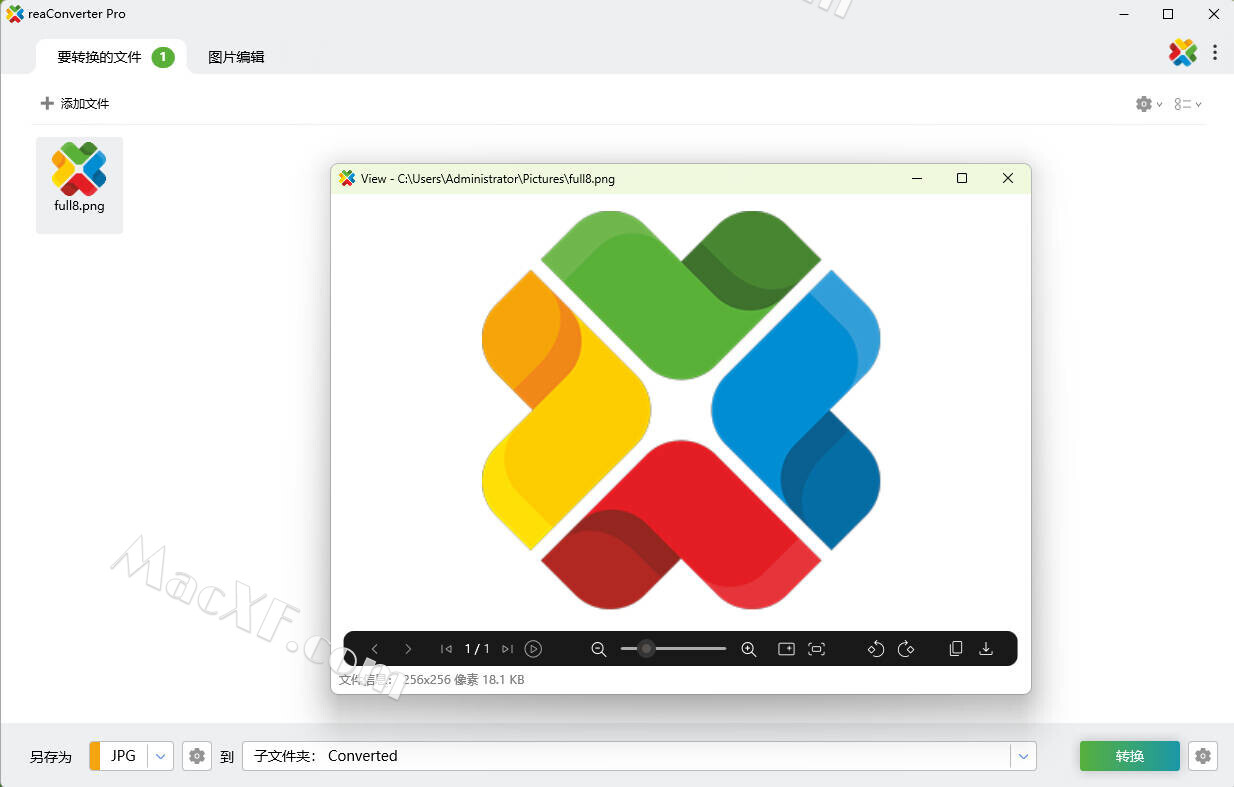Click the reaConverter logo icon near the menu
1234x787 pixels.
(1183, 52)
